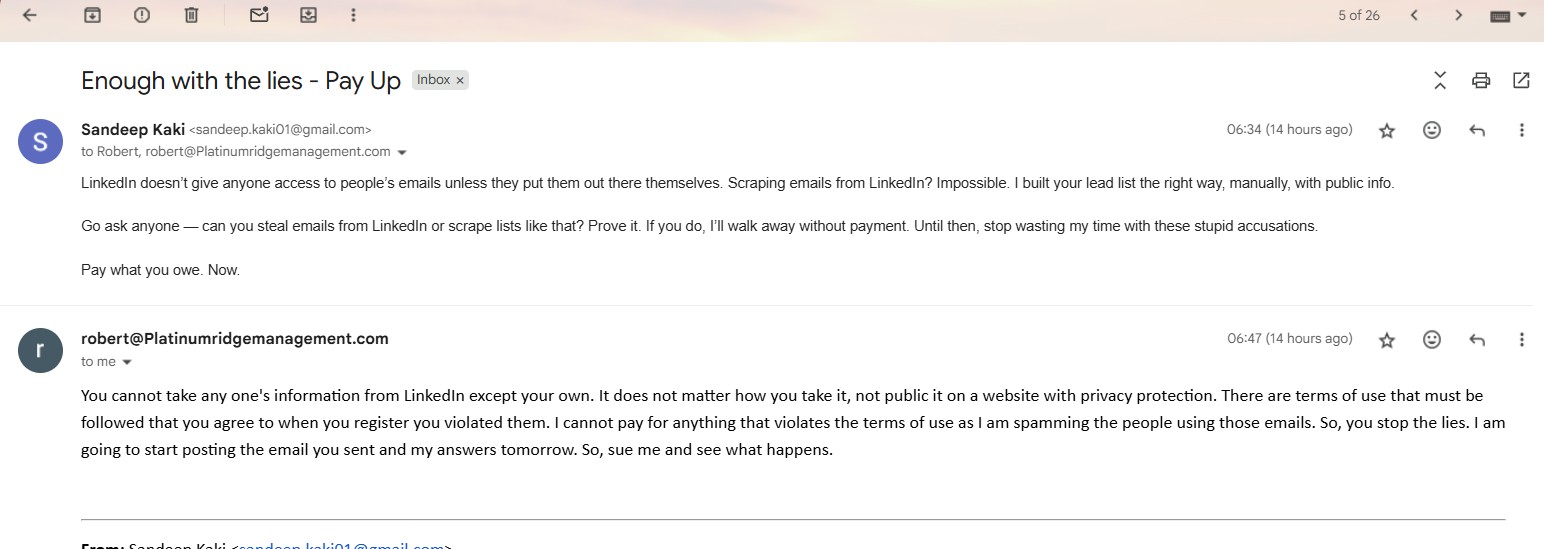
Task: Add emoji reaction to Sandeep's message
Action: pos(1432,130)
